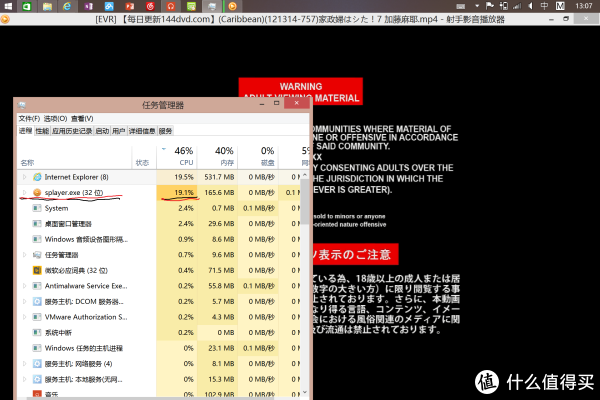Click the 165.6 MB memory cell
Image resolution: width=600 pixels, height=400 pixels.
[x=217, y=193]
